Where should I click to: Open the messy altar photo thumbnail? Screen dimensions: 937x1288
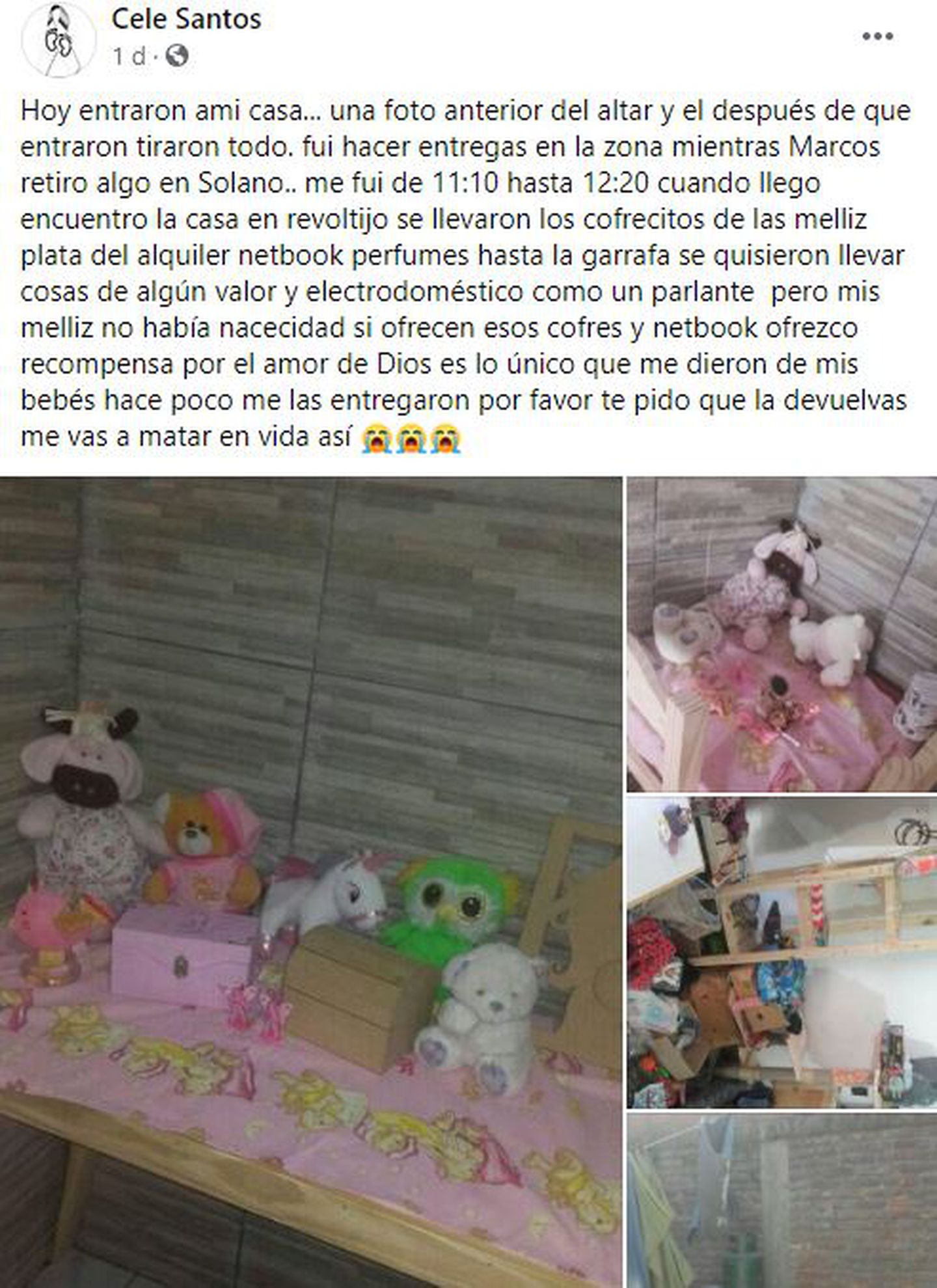(782, 635)
